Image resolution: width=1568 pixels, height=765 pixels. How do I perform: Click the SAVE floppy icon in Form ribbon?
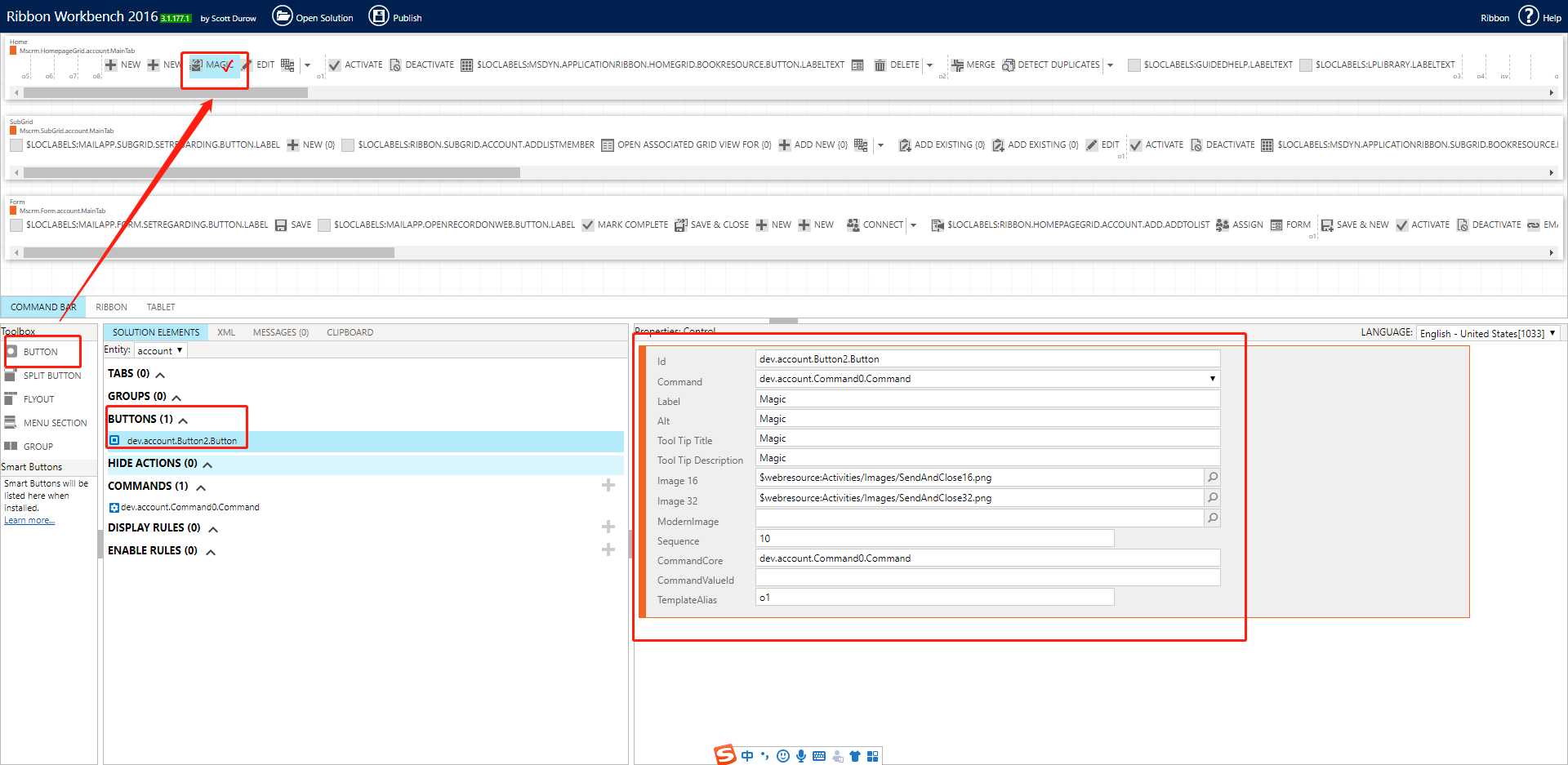pos(281,225)
